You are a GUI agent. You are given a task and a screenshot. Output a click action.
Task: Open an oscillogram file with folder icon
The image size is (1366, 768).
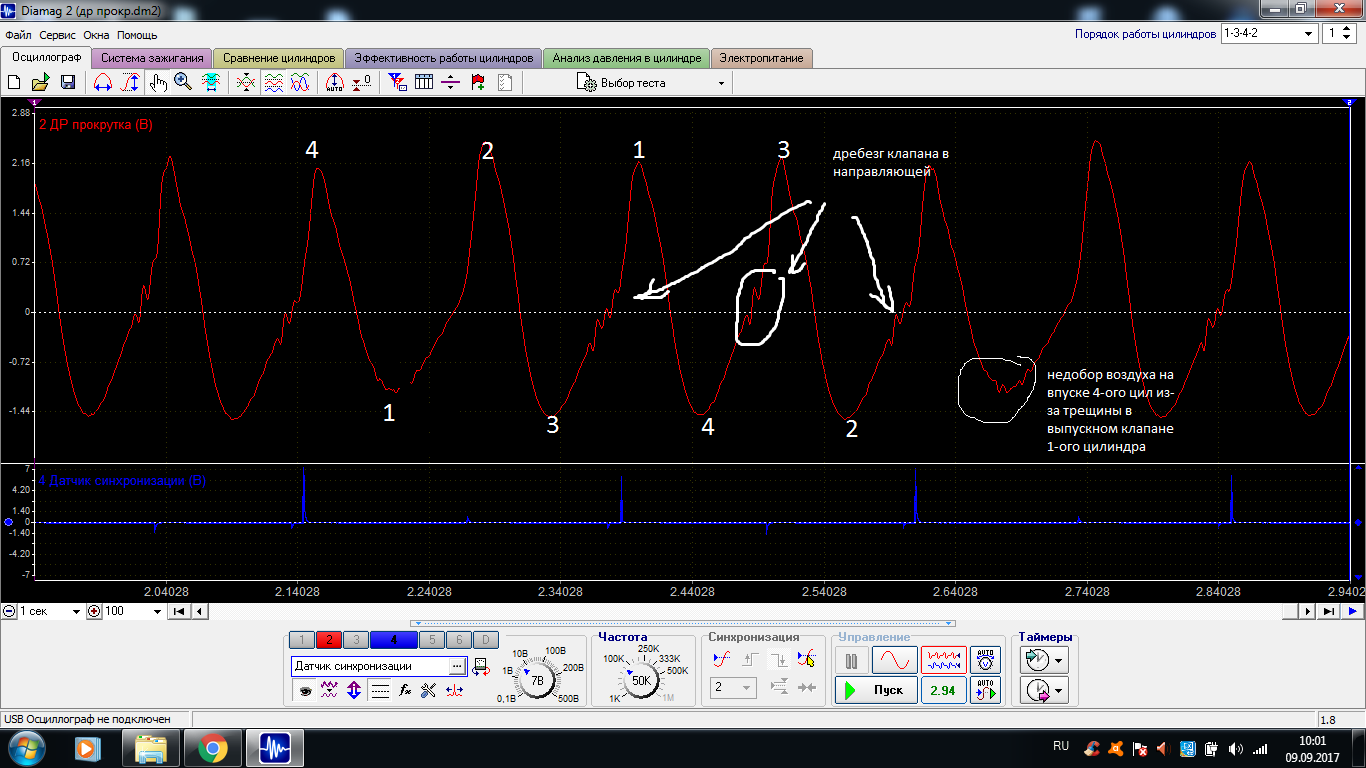(41, 83)
